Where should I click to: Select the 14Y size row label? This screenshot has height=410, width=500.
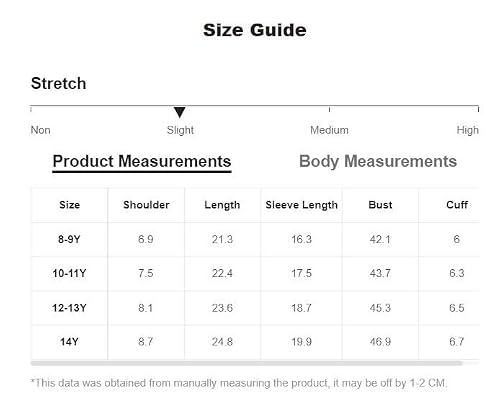pyautogui.click(x=69, y=342)
